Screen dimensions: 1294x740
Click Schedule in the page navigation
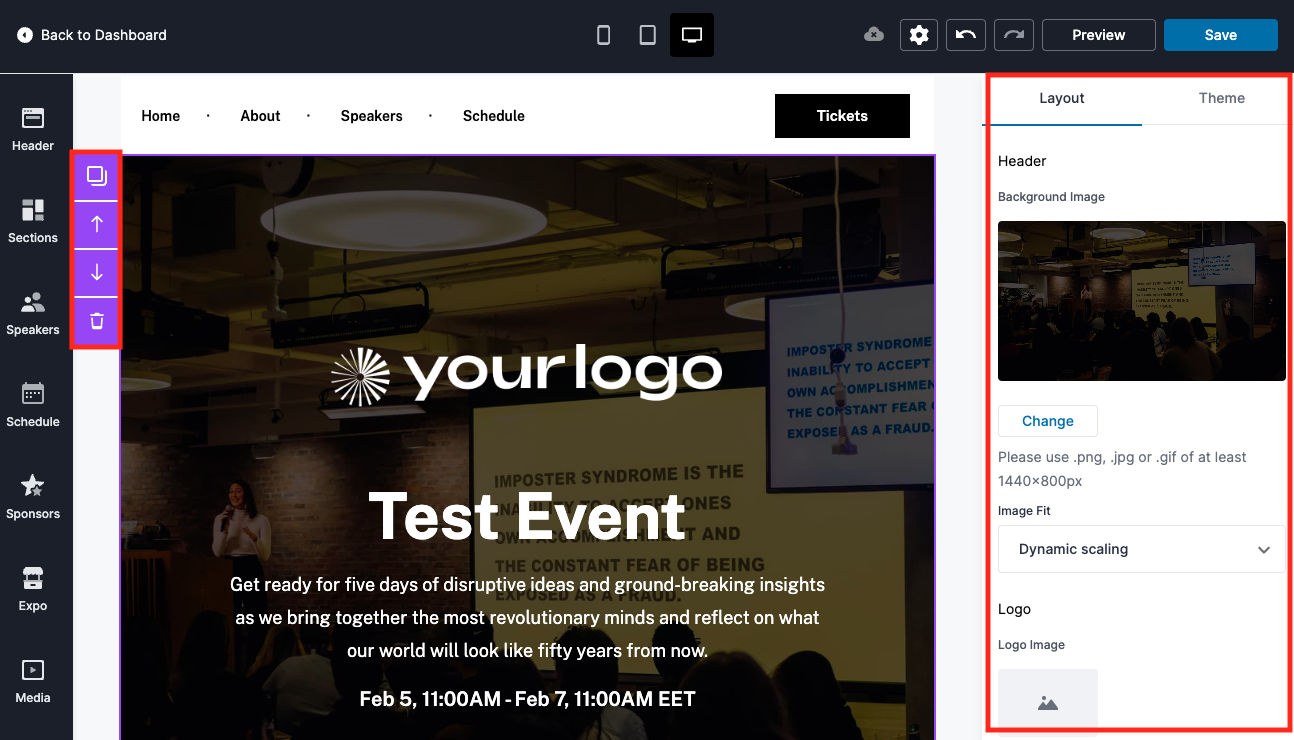coord(494,116)
